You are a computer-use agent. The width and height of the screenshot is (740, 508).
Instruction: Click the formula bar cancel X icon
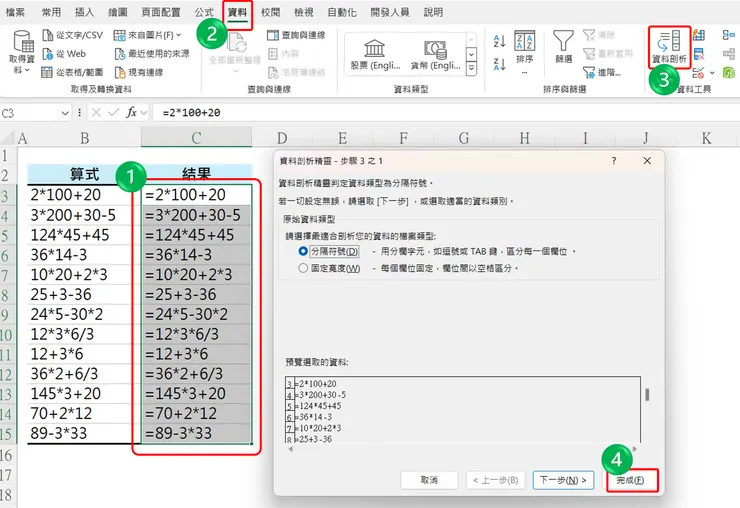pos(96,113)
